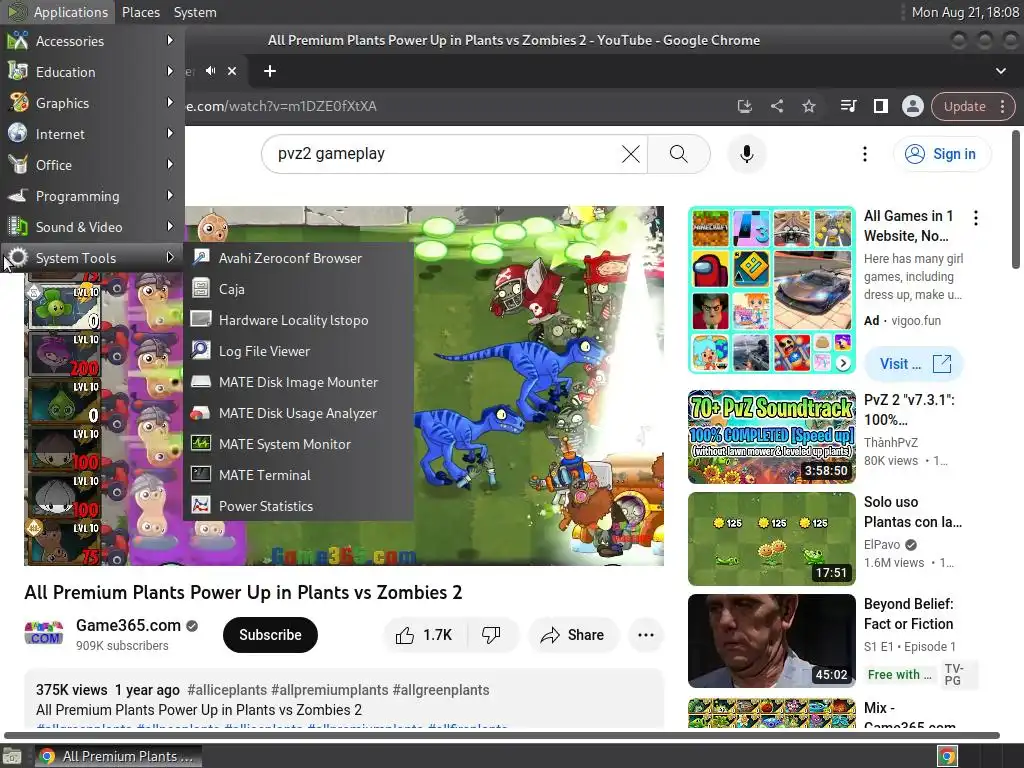
Task: Open the Places menu in top panel
Action: 140,12
